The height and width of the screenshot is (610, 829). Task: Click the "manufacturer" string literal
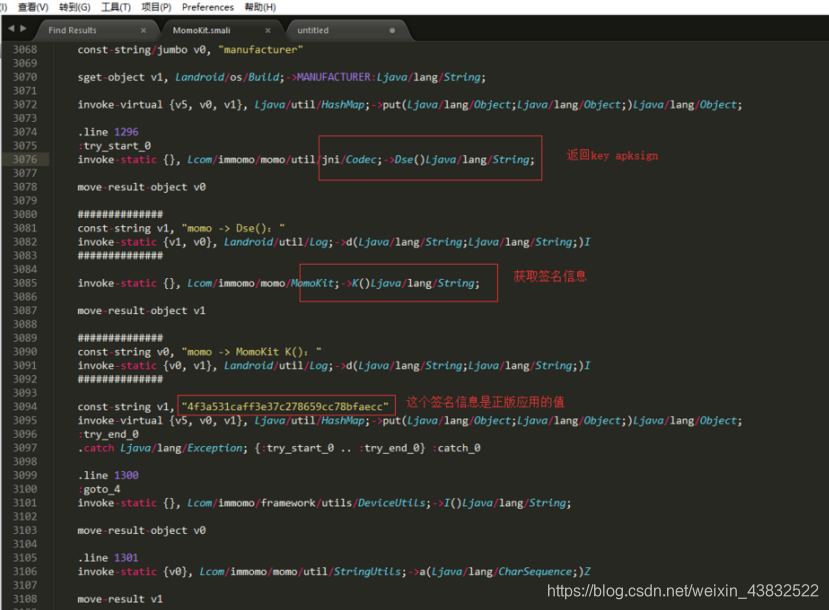[261, 50]
